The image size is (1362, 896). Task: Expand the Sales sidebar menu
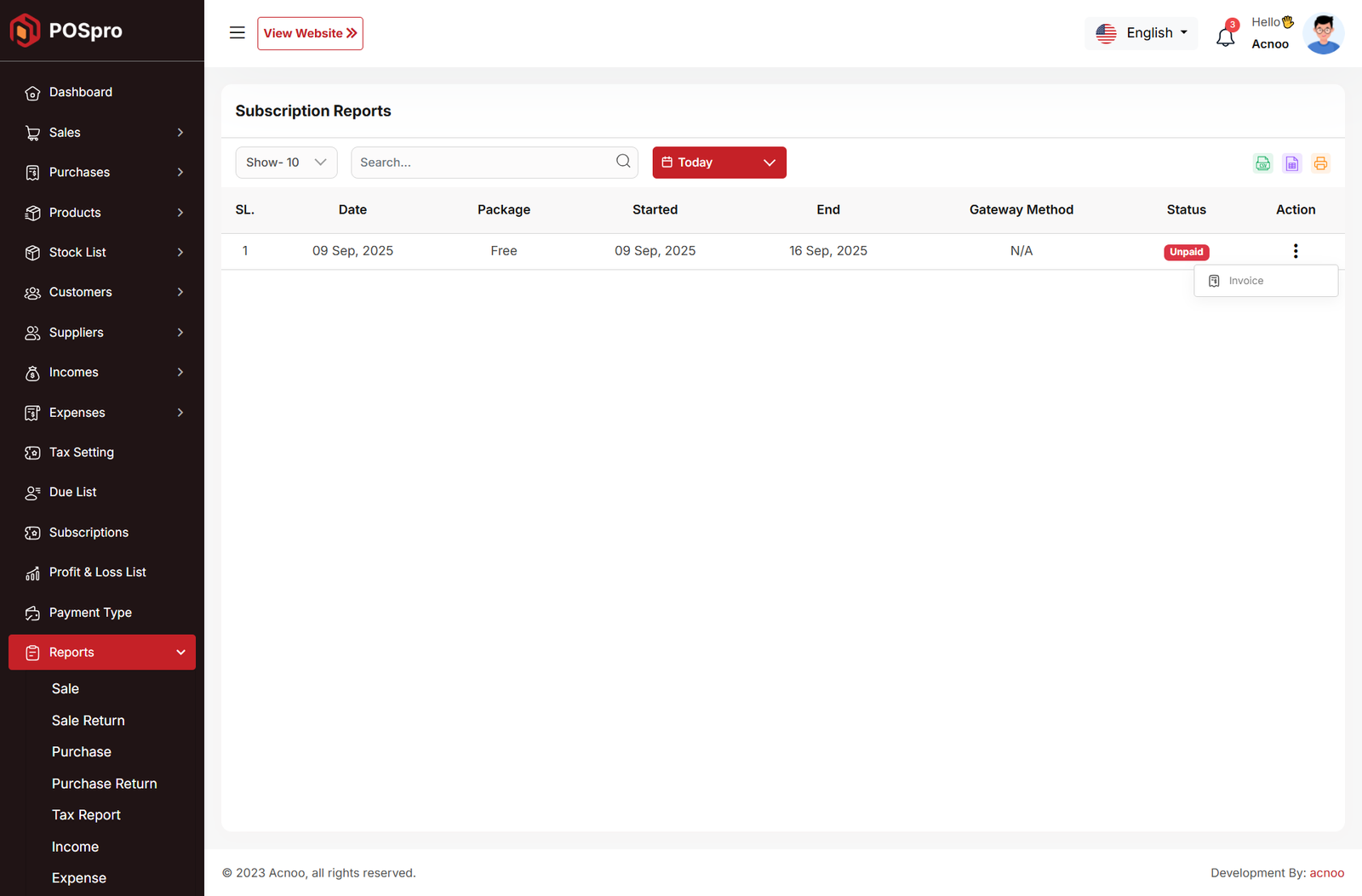(x=102, y=133)
